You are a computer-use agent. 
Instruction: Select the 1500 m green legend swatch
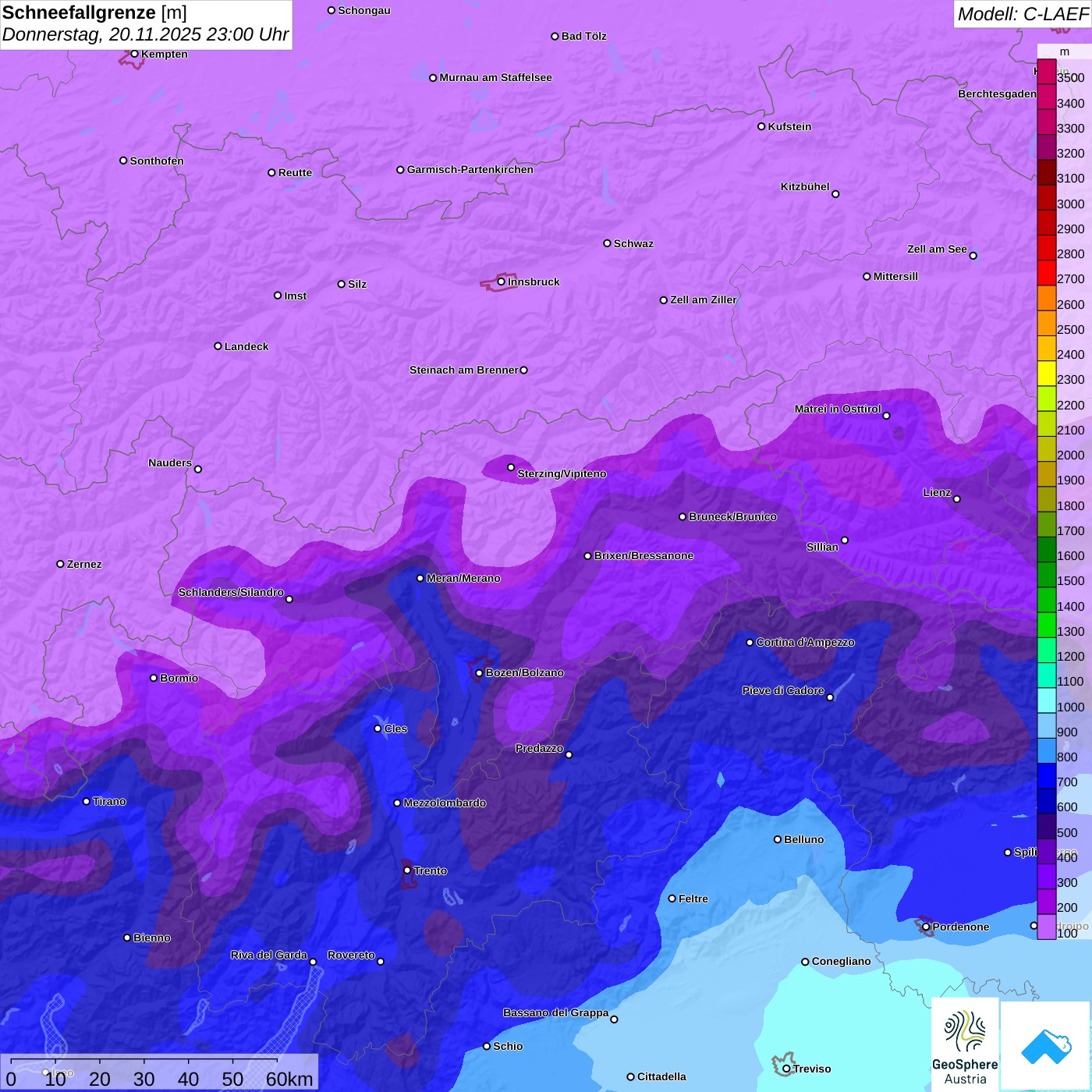(x=1046, y=574)
